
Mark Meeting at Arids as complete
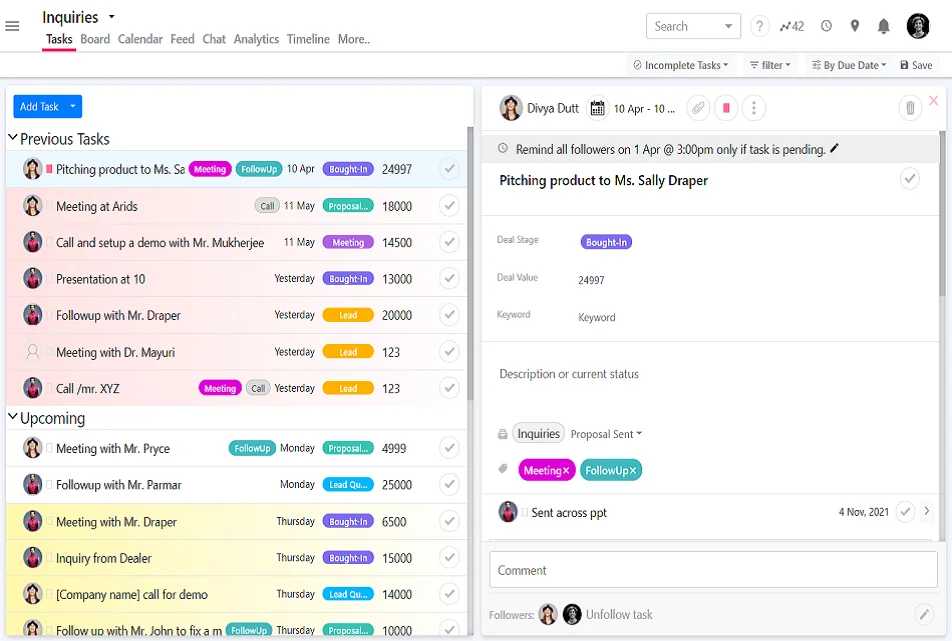point(449,206)
